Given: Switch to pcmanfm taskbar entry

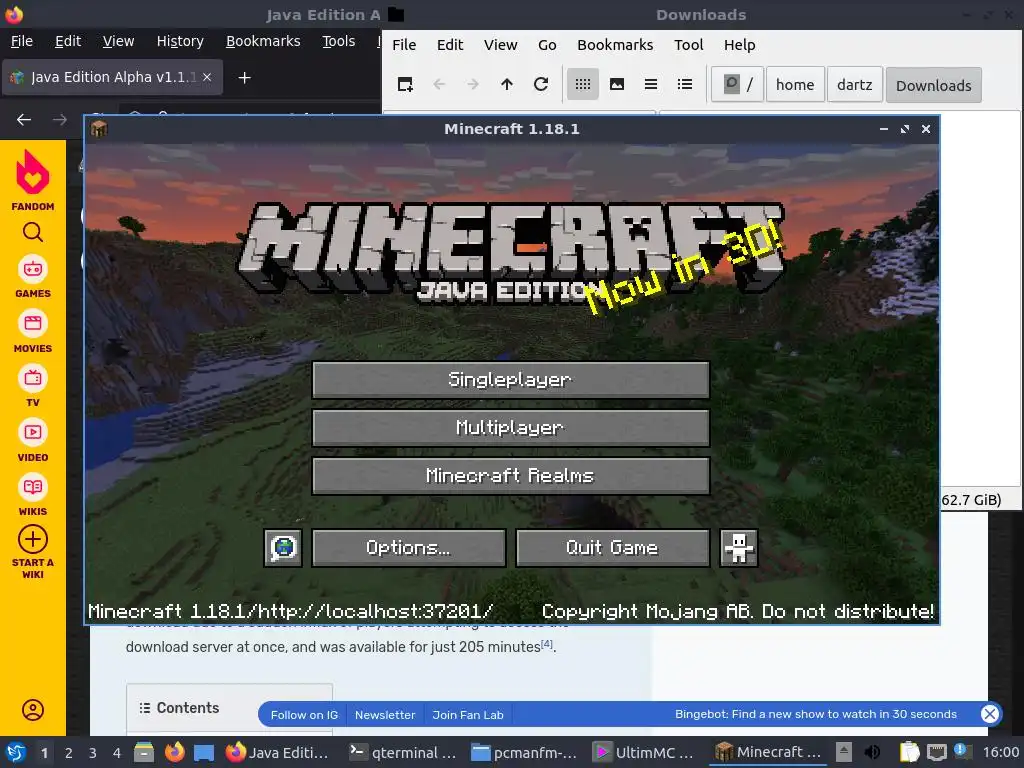Looking at the screenshot, I should (524, 752).
